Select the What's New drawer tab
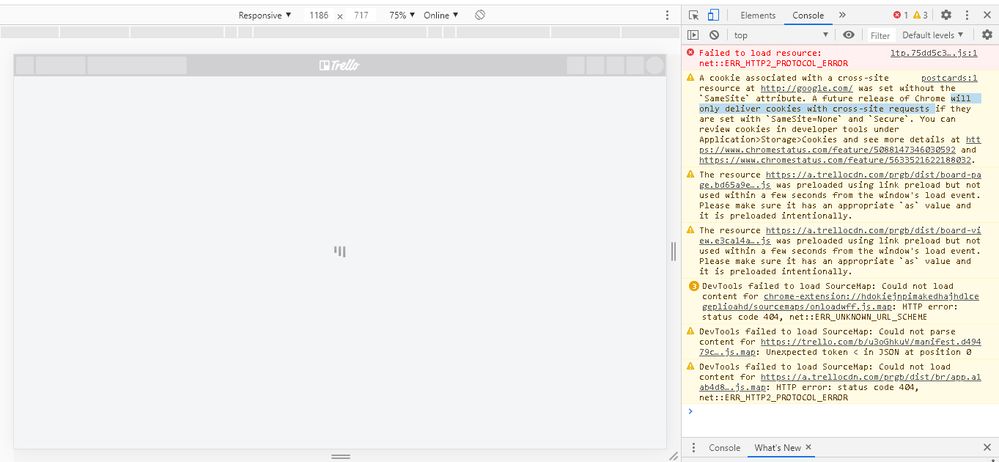 pos(777,447)
